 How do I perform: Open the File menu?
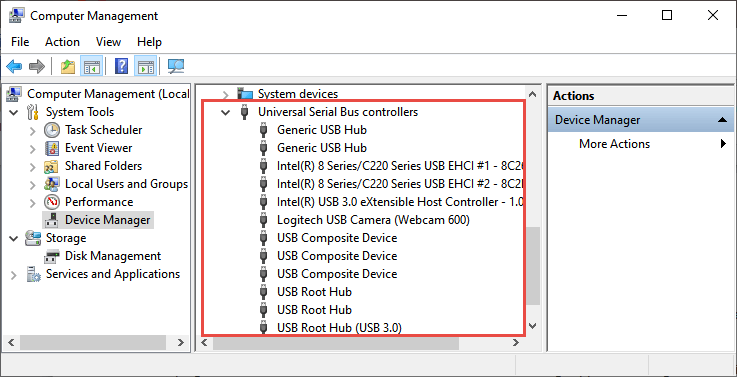pos(20,42)
